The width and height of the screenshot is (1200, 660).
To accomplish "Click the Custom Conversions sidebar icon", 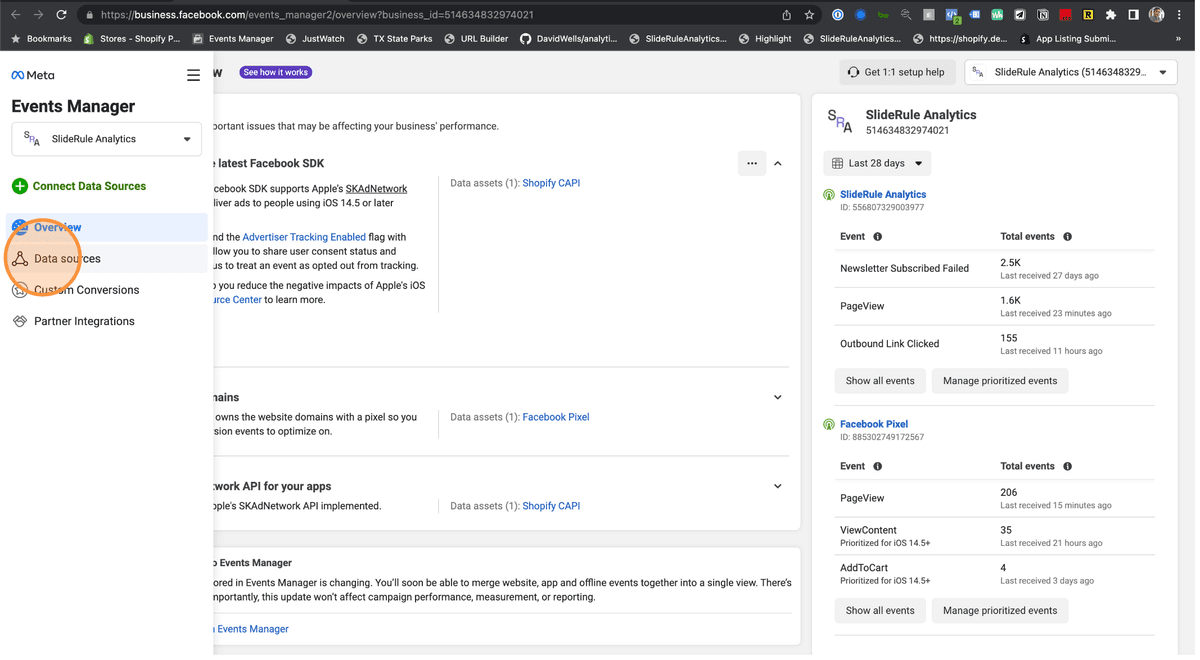I will pyautogui.click(x=20, y=290).
